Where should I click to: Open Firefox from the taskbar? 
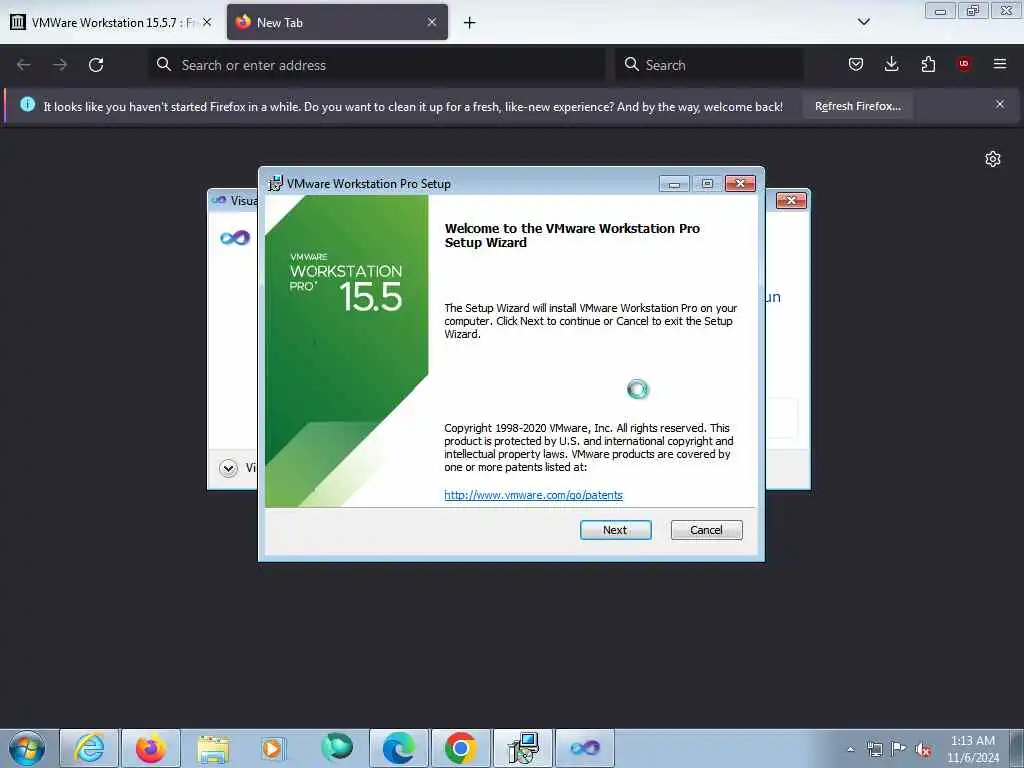coord(151,748)
